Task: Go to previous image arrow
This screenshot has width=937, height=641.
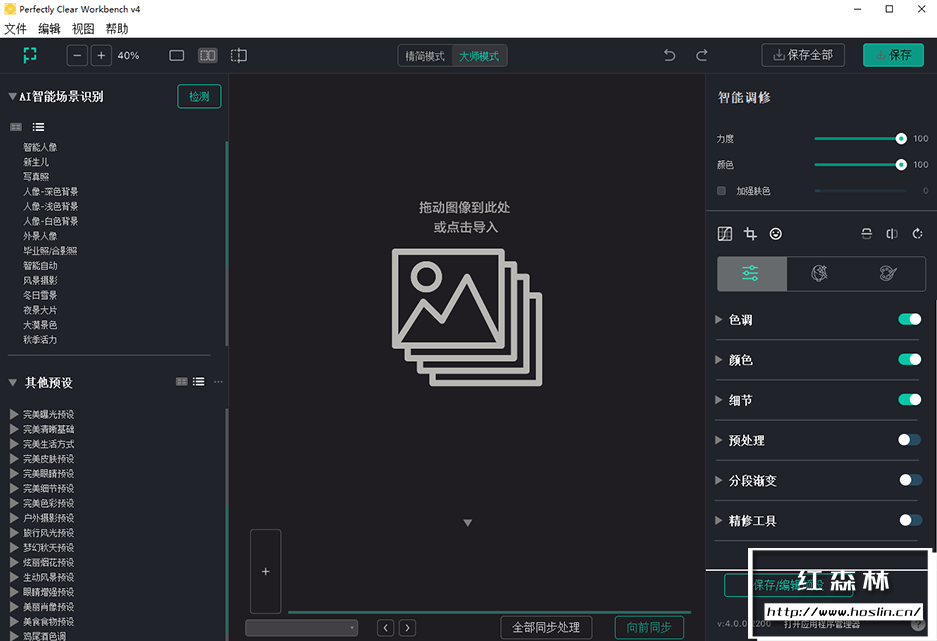Action: (385, 627)
